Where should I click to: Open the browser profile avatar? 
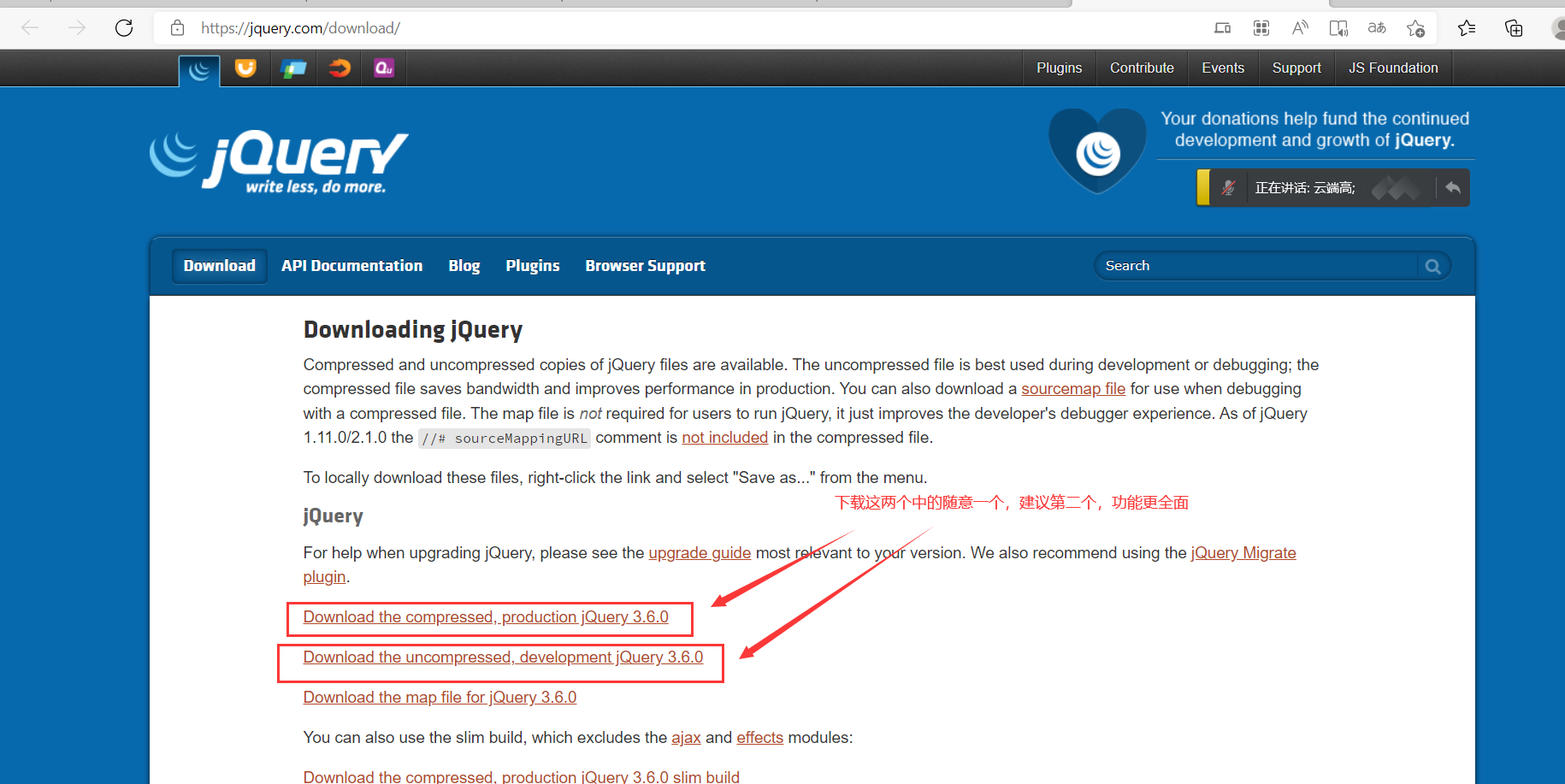1558,28
